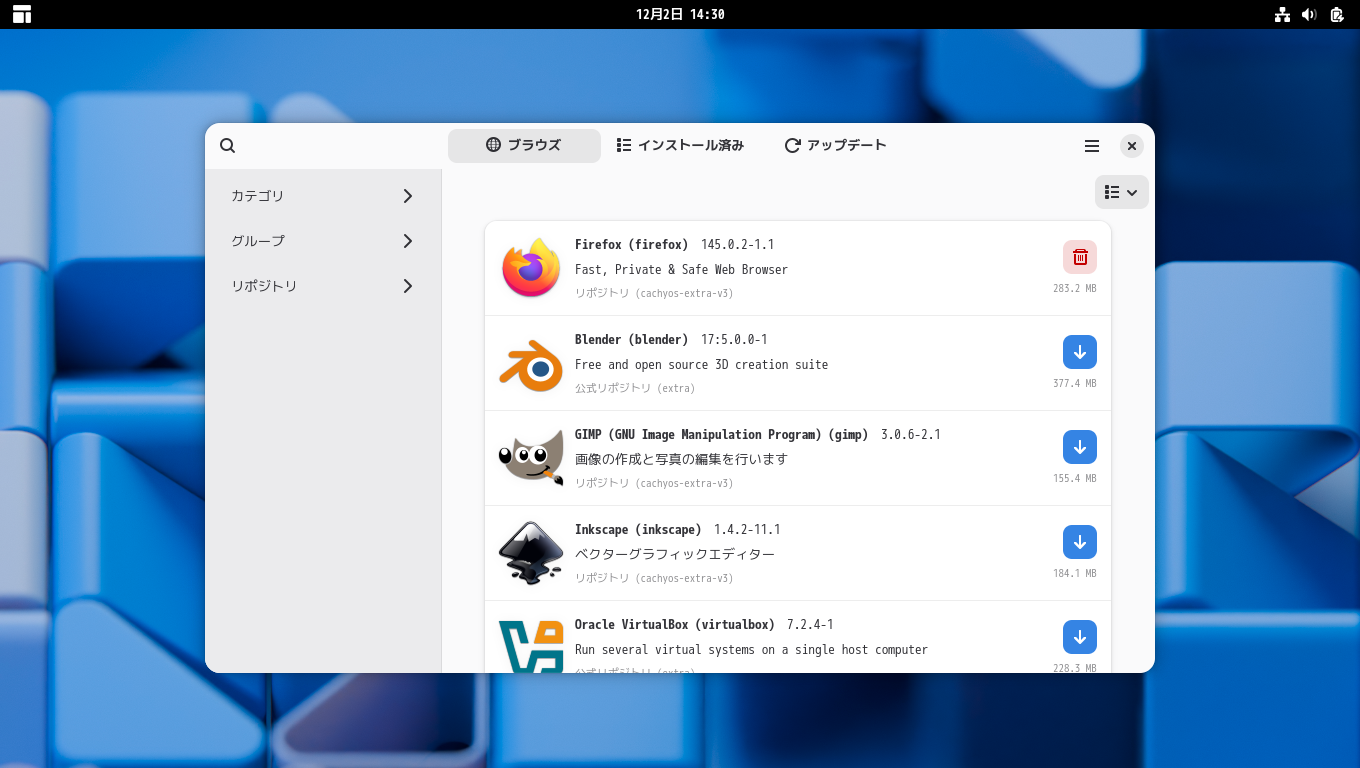Screen dimensions: 1360x768
Task: Click the battery status icon in top bar
Action: click(x=1337, y=14)
